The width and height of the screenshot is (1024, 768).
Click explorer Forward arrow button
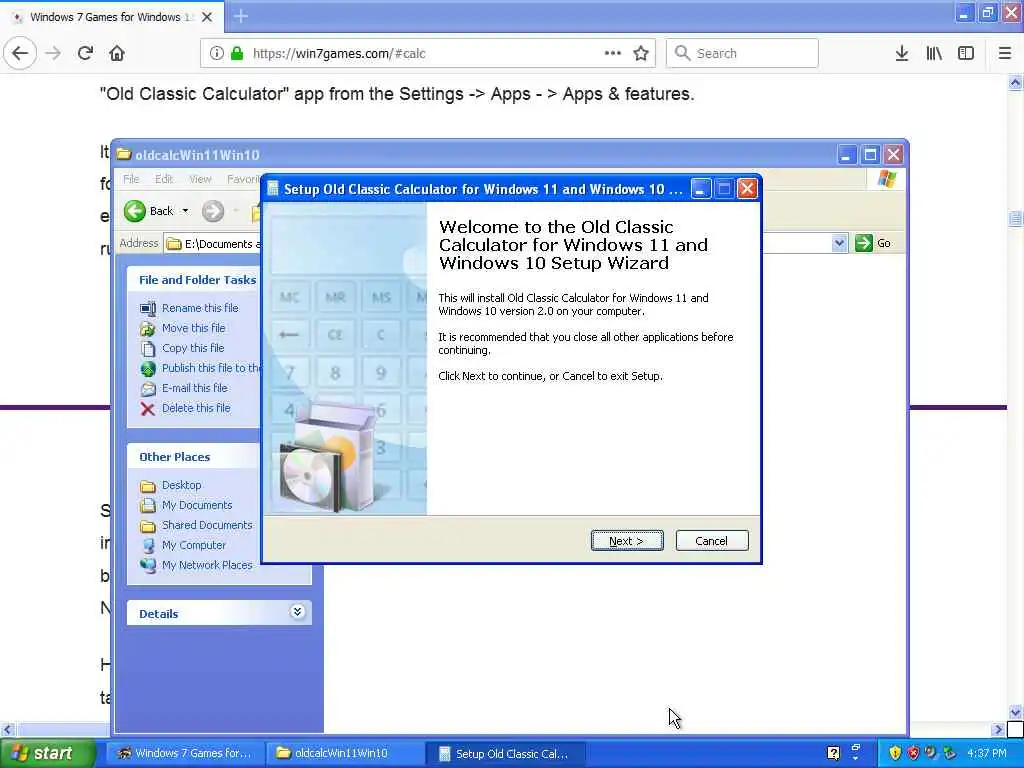click(212, 211)
